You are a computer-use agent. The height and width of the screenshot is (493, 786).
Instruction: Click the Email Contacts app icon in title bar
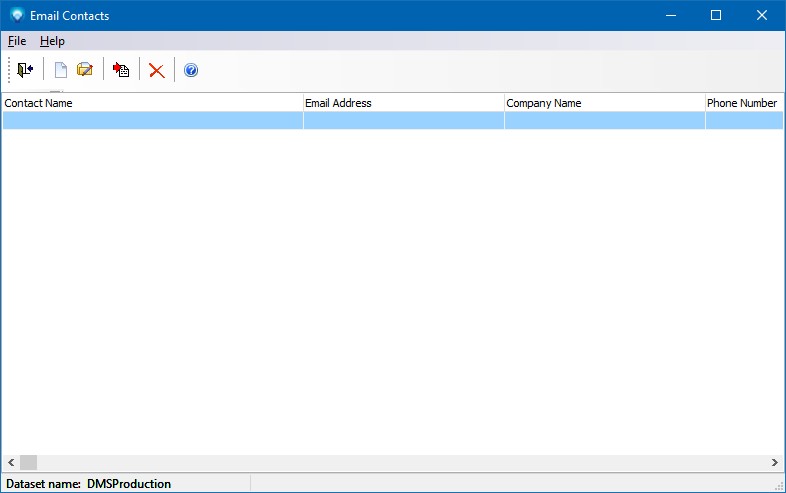[17, 15]
